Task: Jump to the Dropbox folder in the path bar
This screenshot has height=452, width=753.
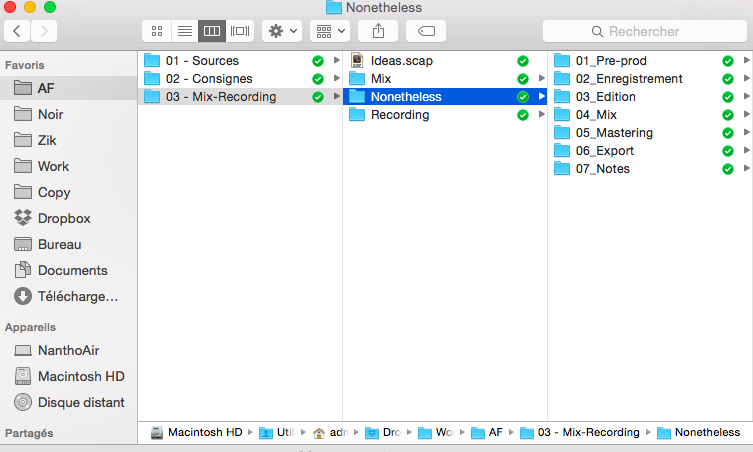Action: tap(383, 432)
